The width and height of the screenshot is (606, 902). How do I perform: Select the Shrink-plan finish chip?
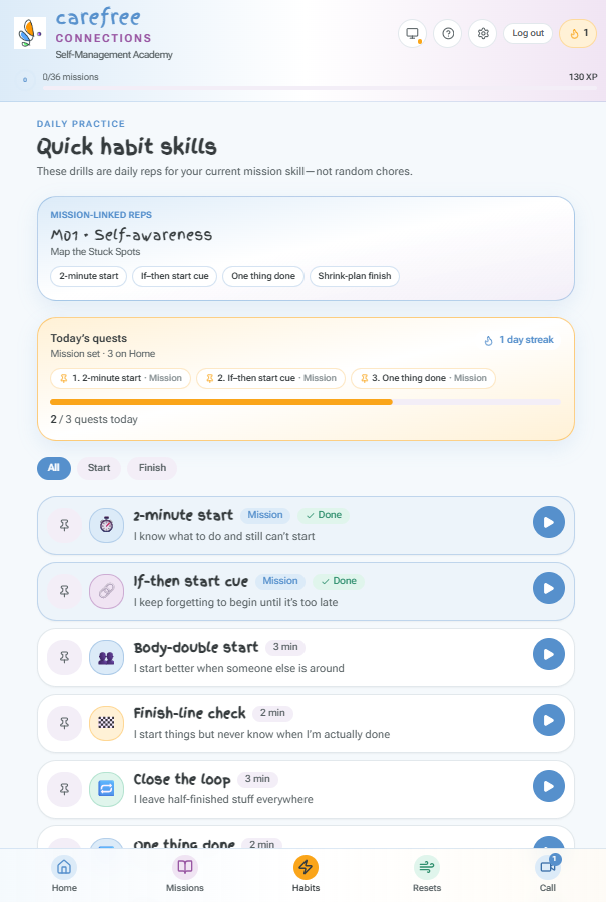[355, 276]
